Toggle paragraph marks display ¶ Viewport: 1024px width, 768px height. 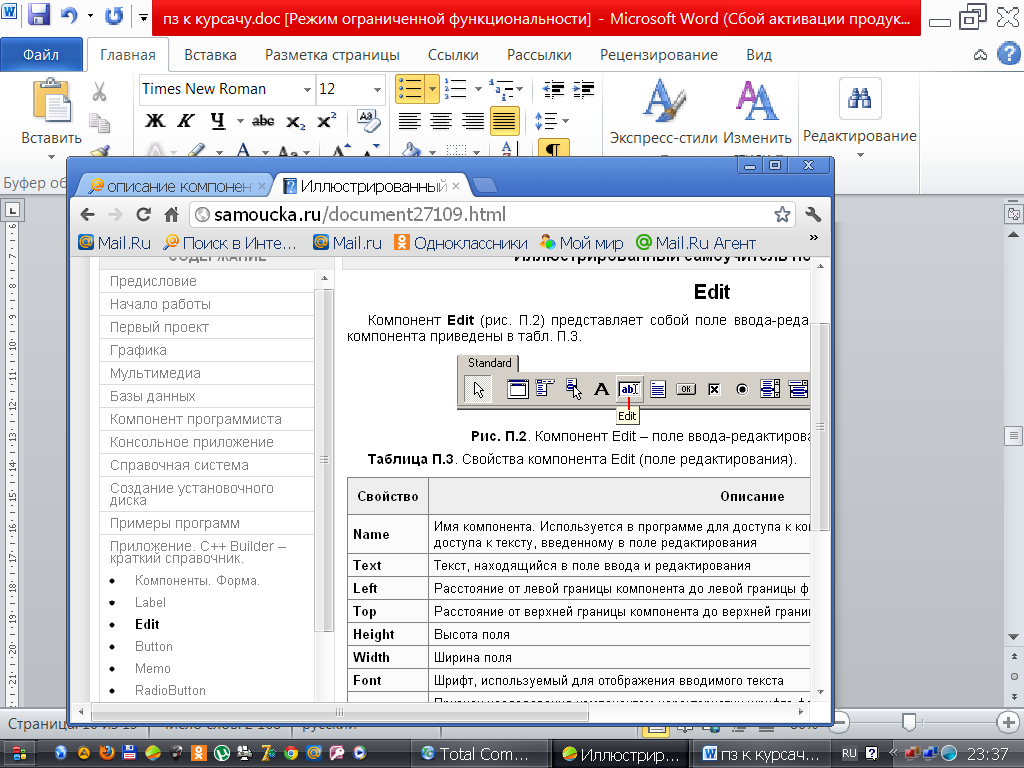coord(553,149)
